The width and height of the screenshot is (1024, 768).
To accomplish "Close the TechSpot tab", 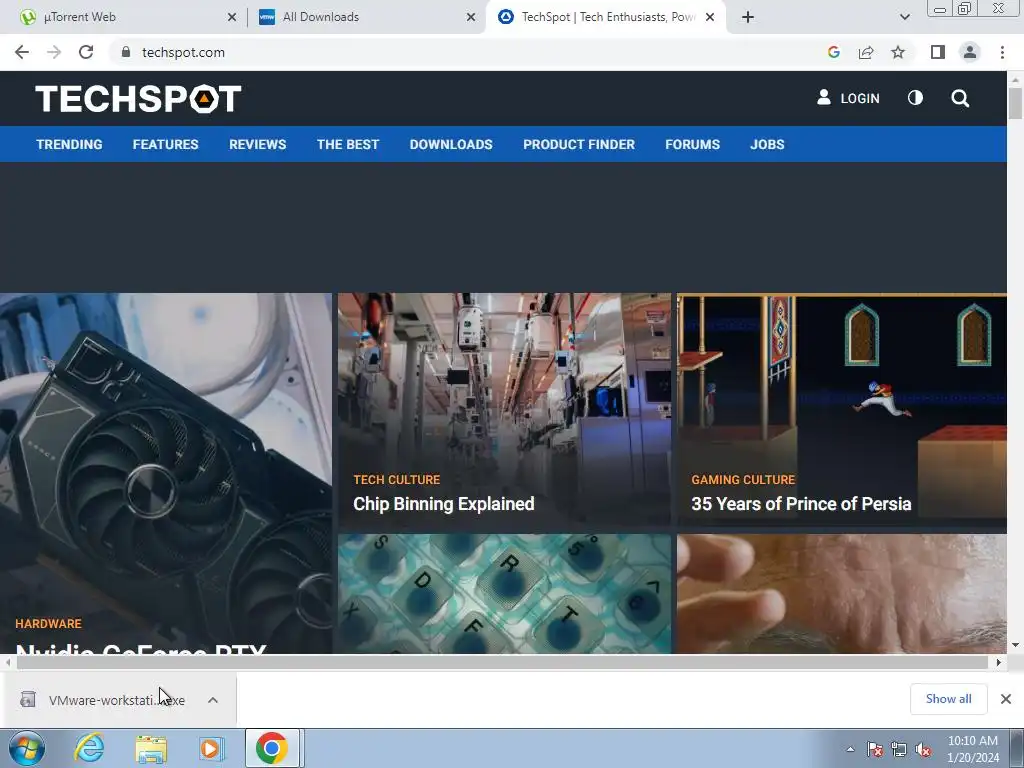I will pos(711,17).
